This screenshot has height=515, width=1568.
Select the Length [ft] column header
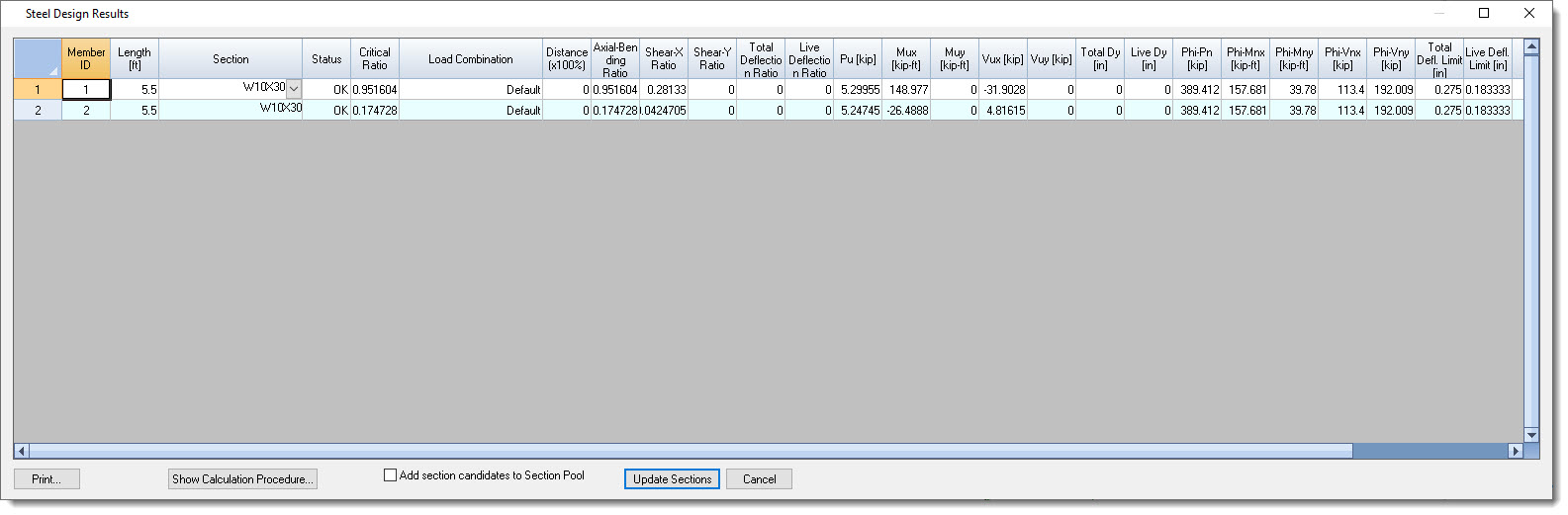135,59
